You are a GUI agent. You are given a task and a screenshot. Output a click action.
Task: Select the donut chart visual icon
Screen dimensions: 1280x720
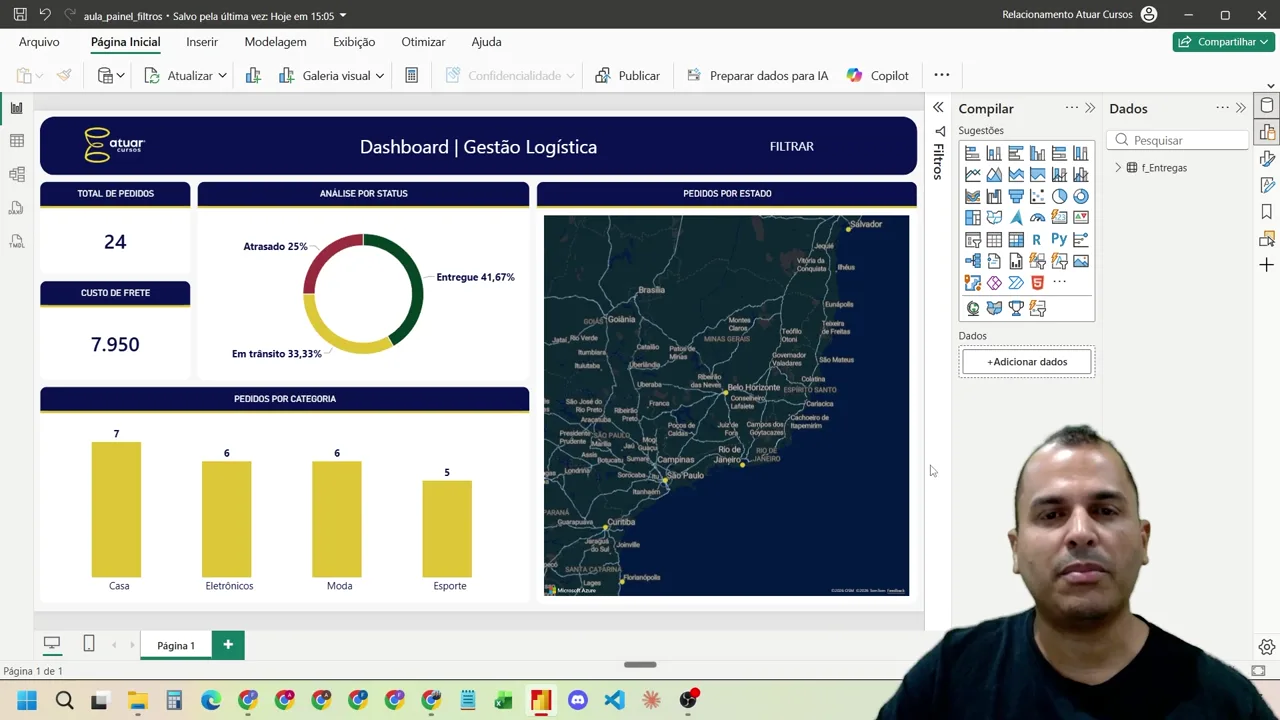1081,196
